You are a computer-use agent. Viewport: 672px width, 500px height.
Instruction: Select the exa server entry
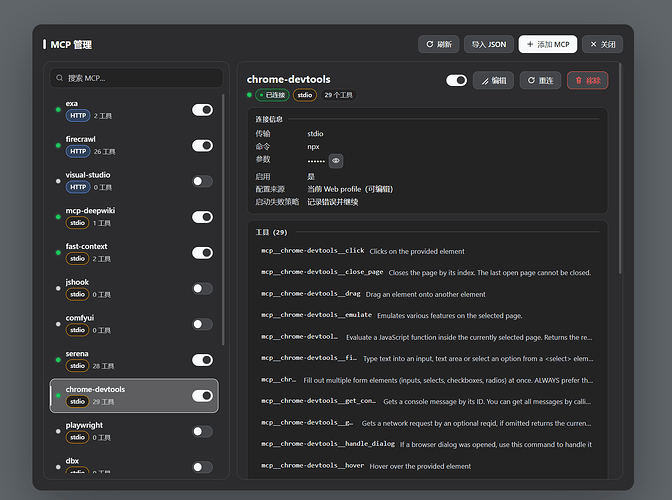(134, 110)
